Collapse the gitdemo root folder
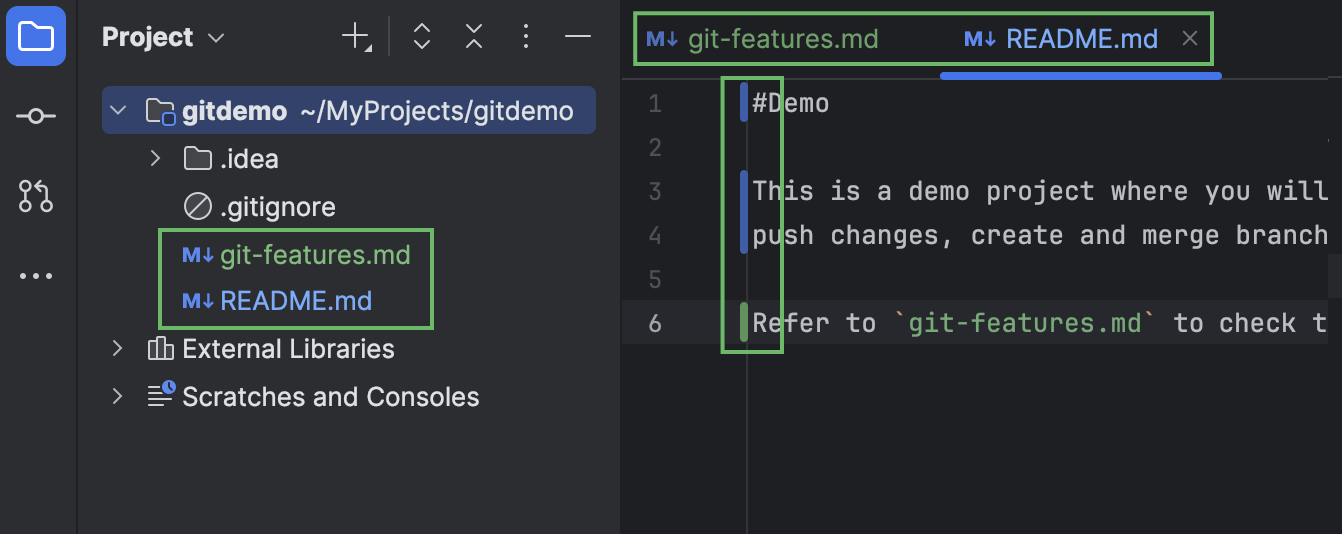Viewport: 1342px width, 534px height. (x=118, y=110)
